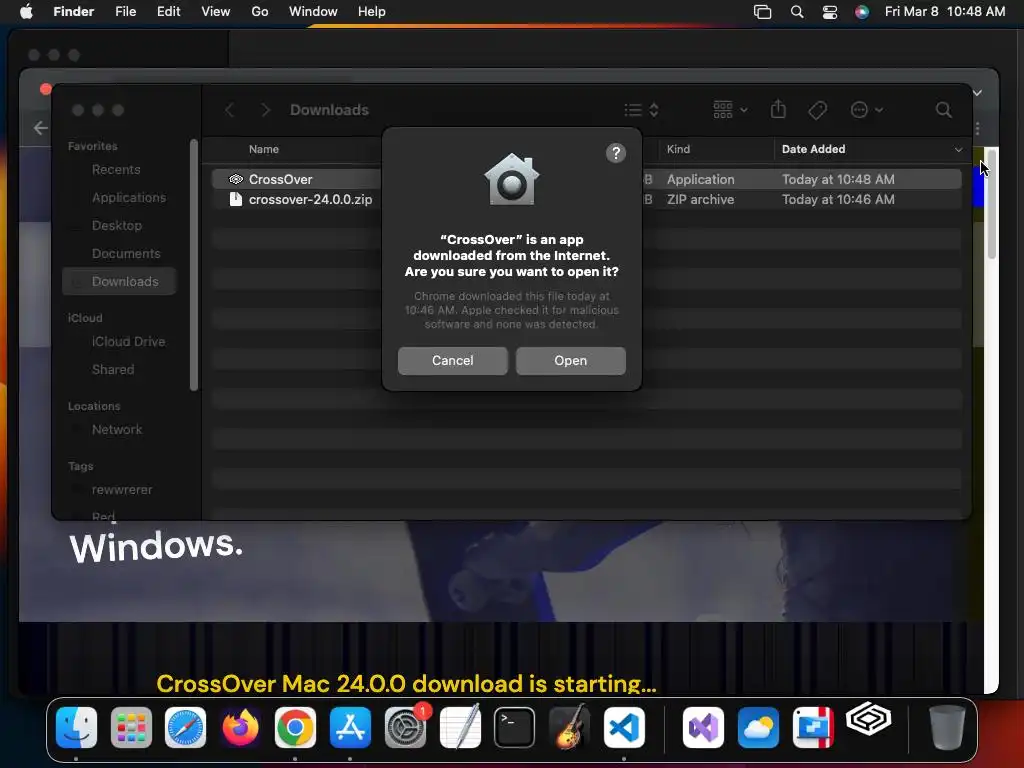Open the View menu

coord(216,12)
